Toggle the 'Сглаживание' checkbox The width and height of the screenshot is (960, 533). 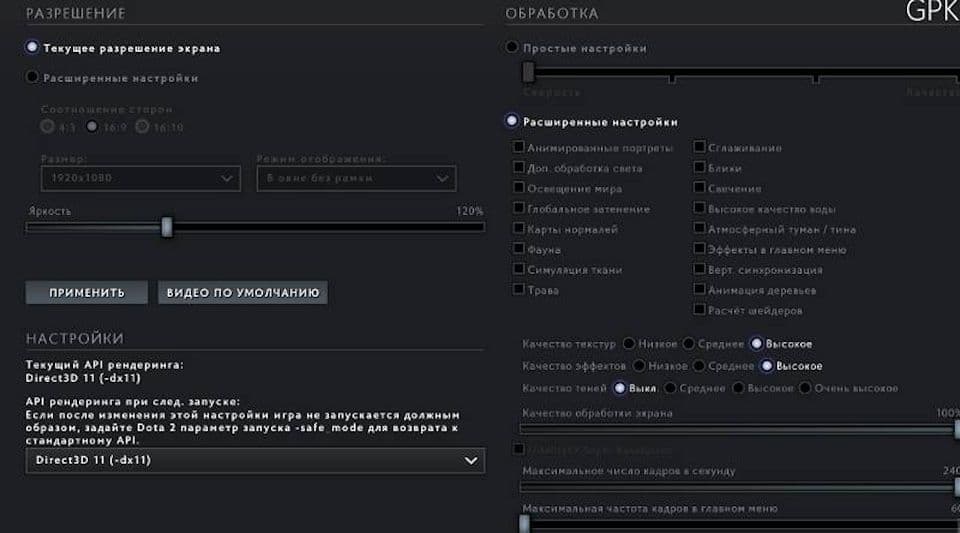pyautogui.click(x=699, y=148)
